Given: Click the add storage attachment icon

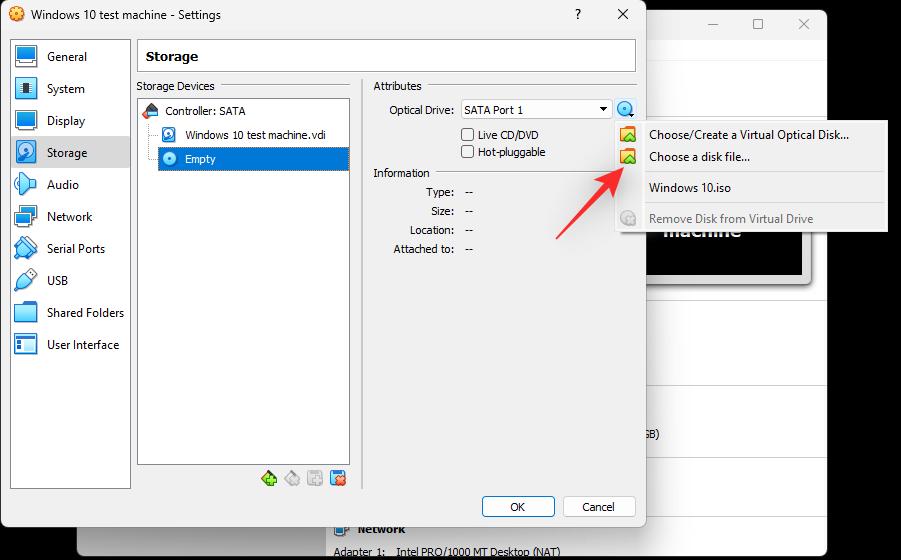Looking at the screenshot, I should (x=315, y=478).
